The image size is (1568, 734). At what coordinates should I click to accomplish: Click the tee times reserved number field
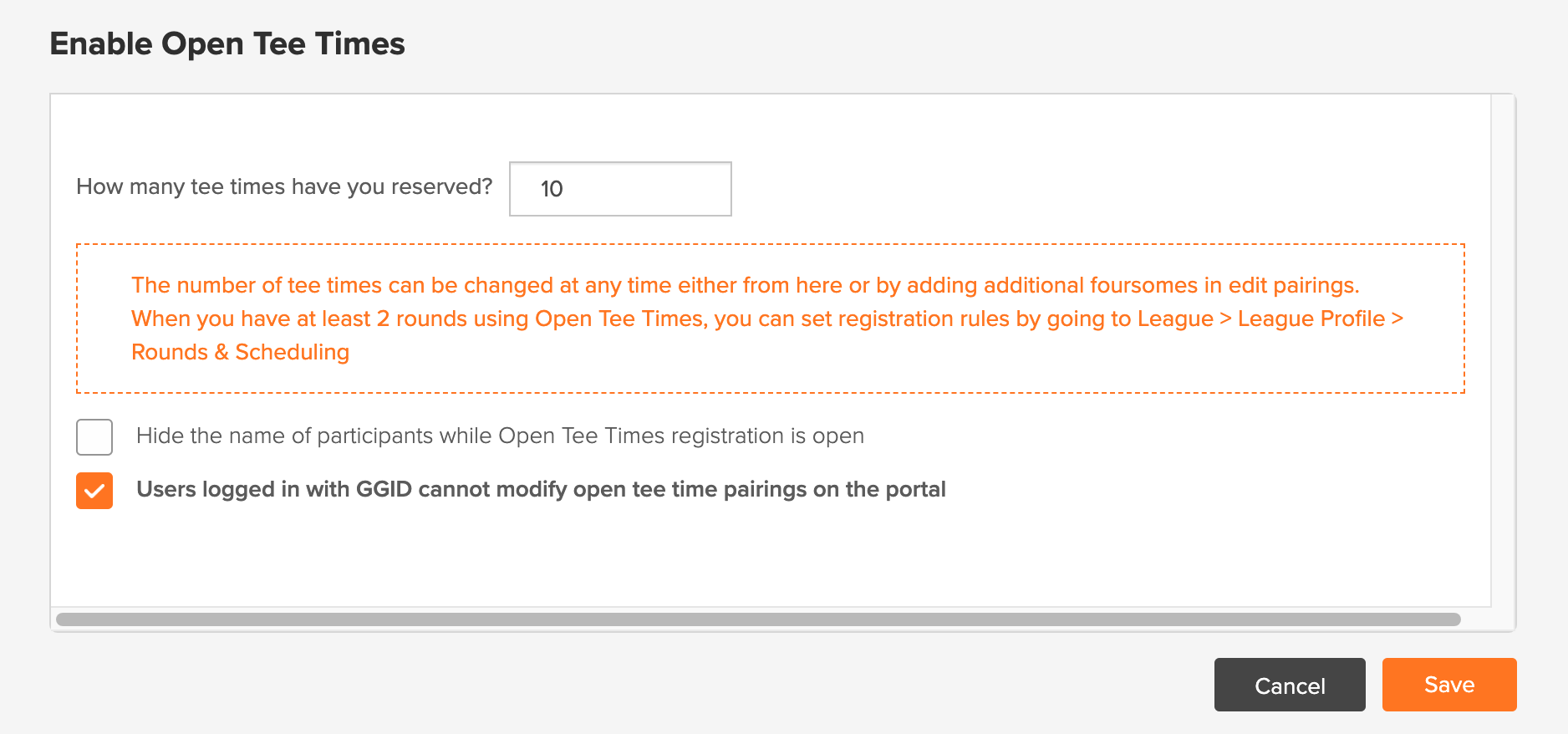click(620, 189)
